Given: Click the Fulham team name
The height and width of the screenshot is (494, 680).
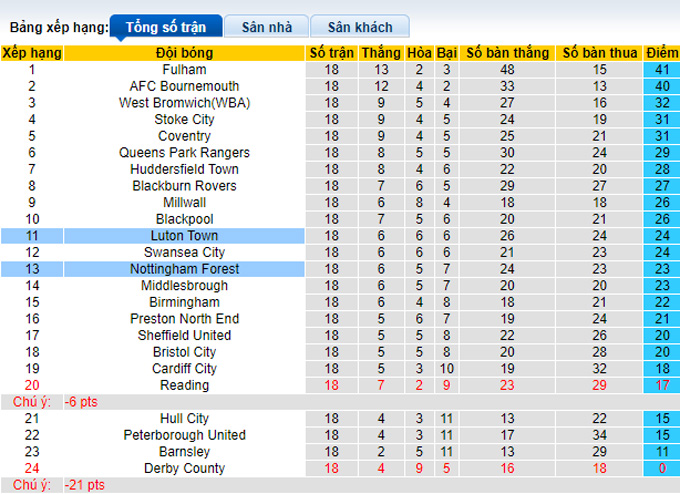Looking at the screenshot, I should pyautogui.click(x=183, y=70).
